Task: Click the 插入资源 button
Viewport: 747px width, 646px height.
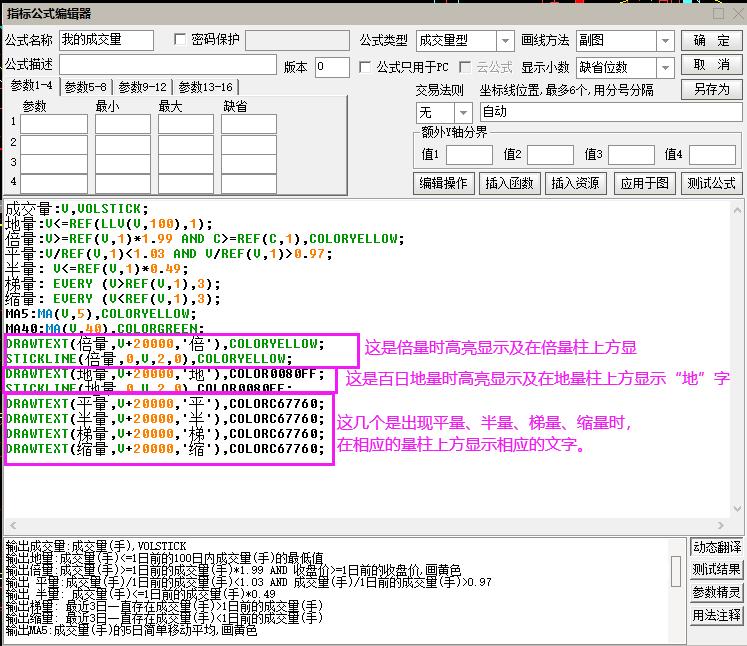Action: (x=575, y=183)
